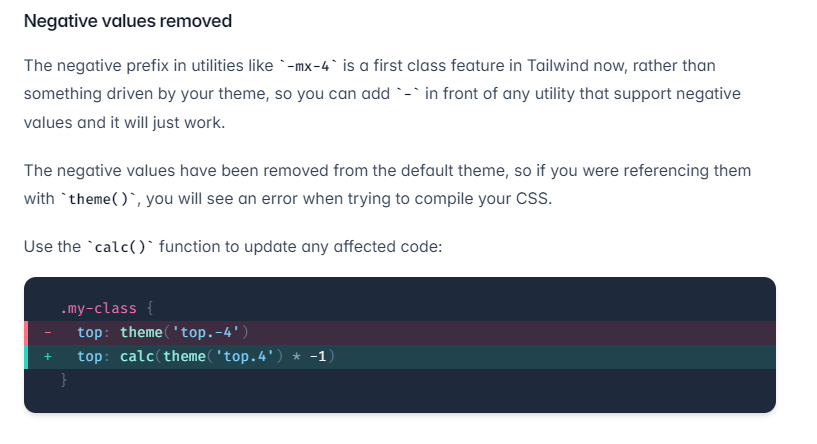
Task: Click the inline `-` code snippet
Action: 407,94
